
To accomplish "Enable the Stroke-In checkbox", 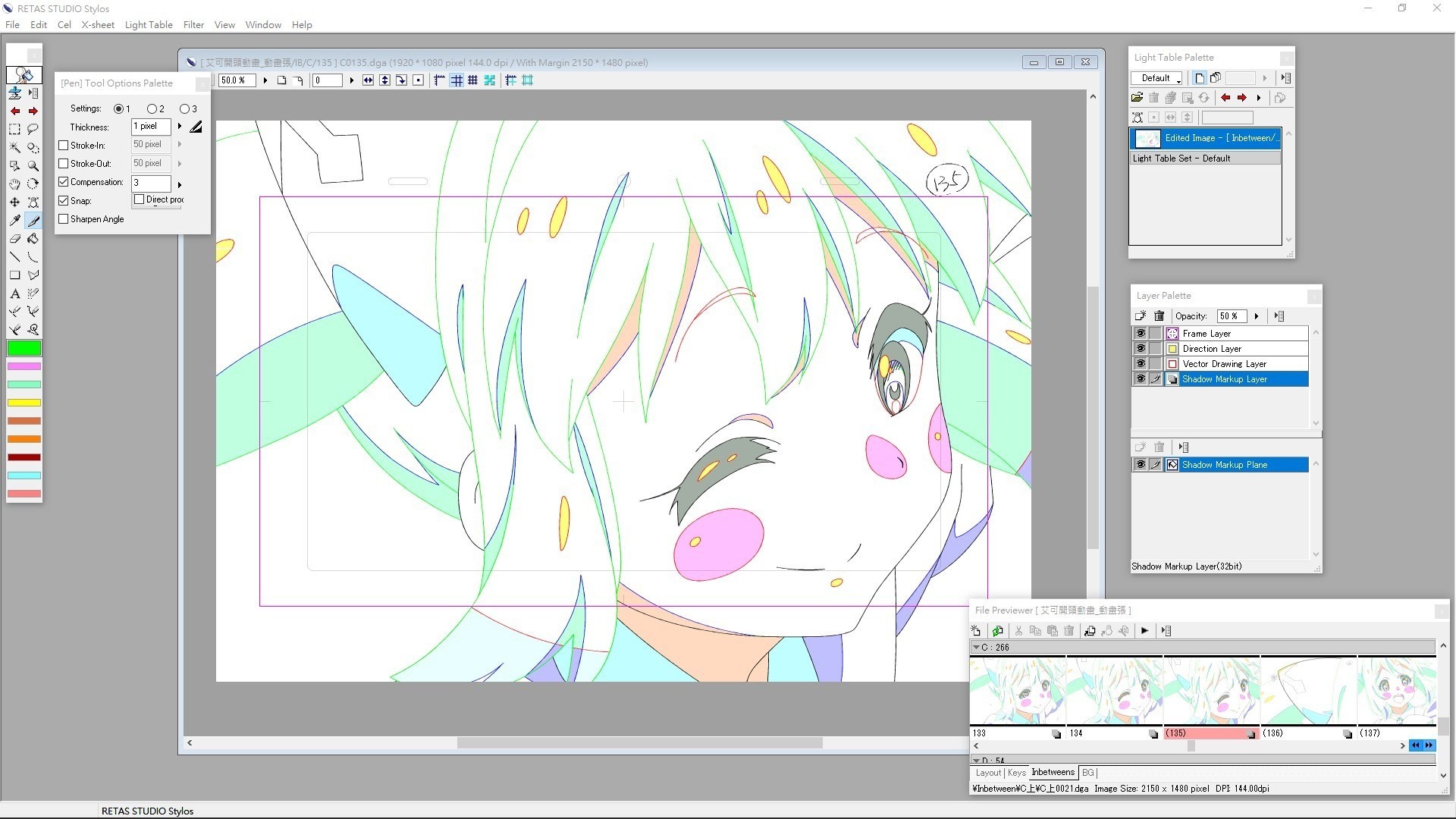I will click(x=64, y=146).
